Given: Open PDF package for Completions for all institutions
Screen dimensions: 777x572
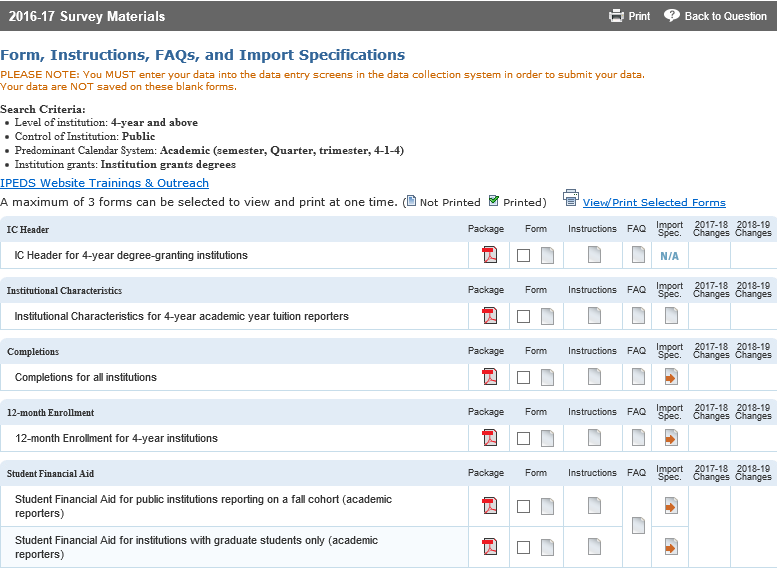Looking at the screenshot, I should [x=489, y=377].
